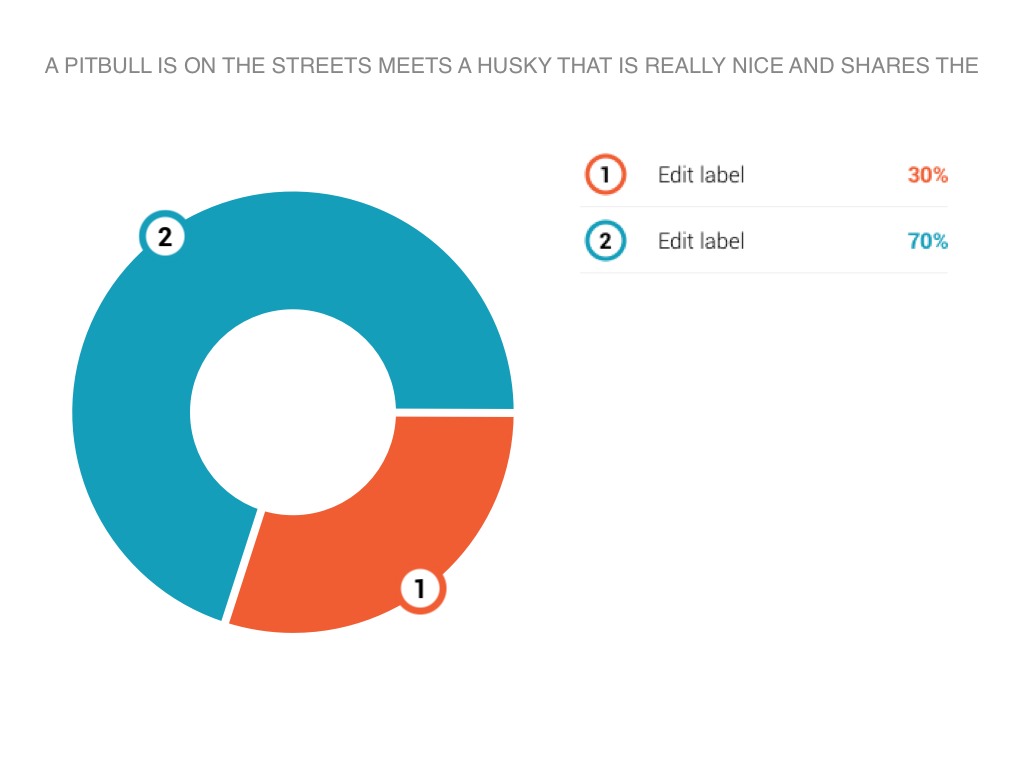Select the number 1 marker on the donut chart
The image size is (1024, 768).
click(421, 589)
